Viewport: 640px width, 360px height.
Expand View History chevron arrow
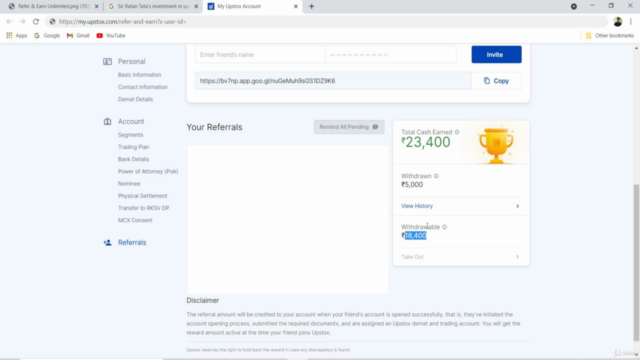[518, 206]
